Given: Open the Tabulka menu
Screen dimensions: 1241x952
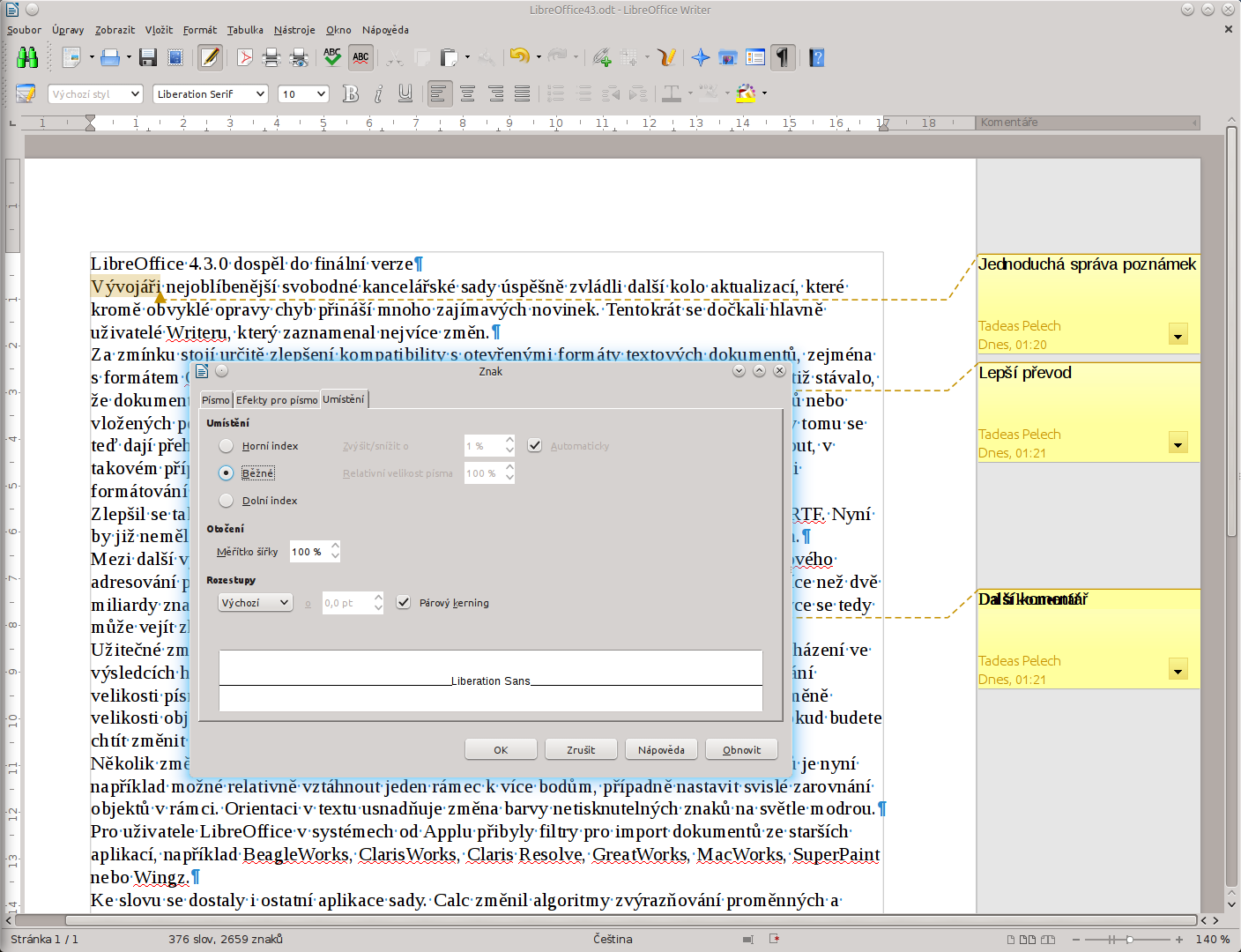Looking at the screenshot, I should click(245, 30).
